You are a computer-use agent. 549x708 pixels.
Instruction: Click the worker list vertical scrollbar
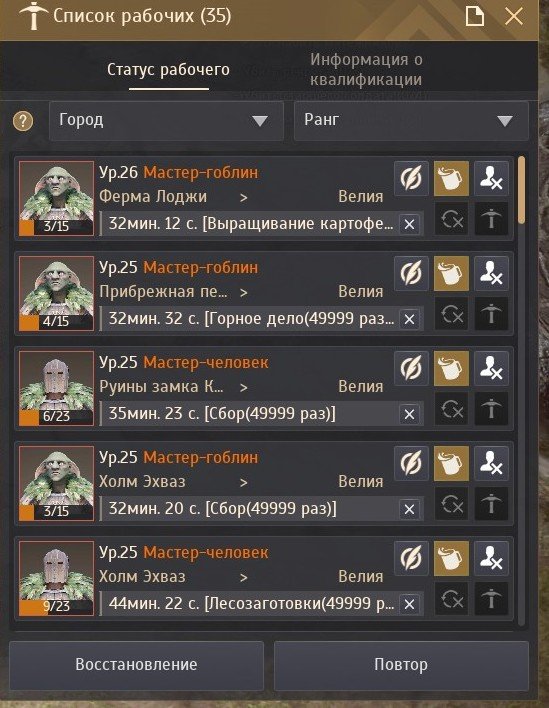point(521,391)
